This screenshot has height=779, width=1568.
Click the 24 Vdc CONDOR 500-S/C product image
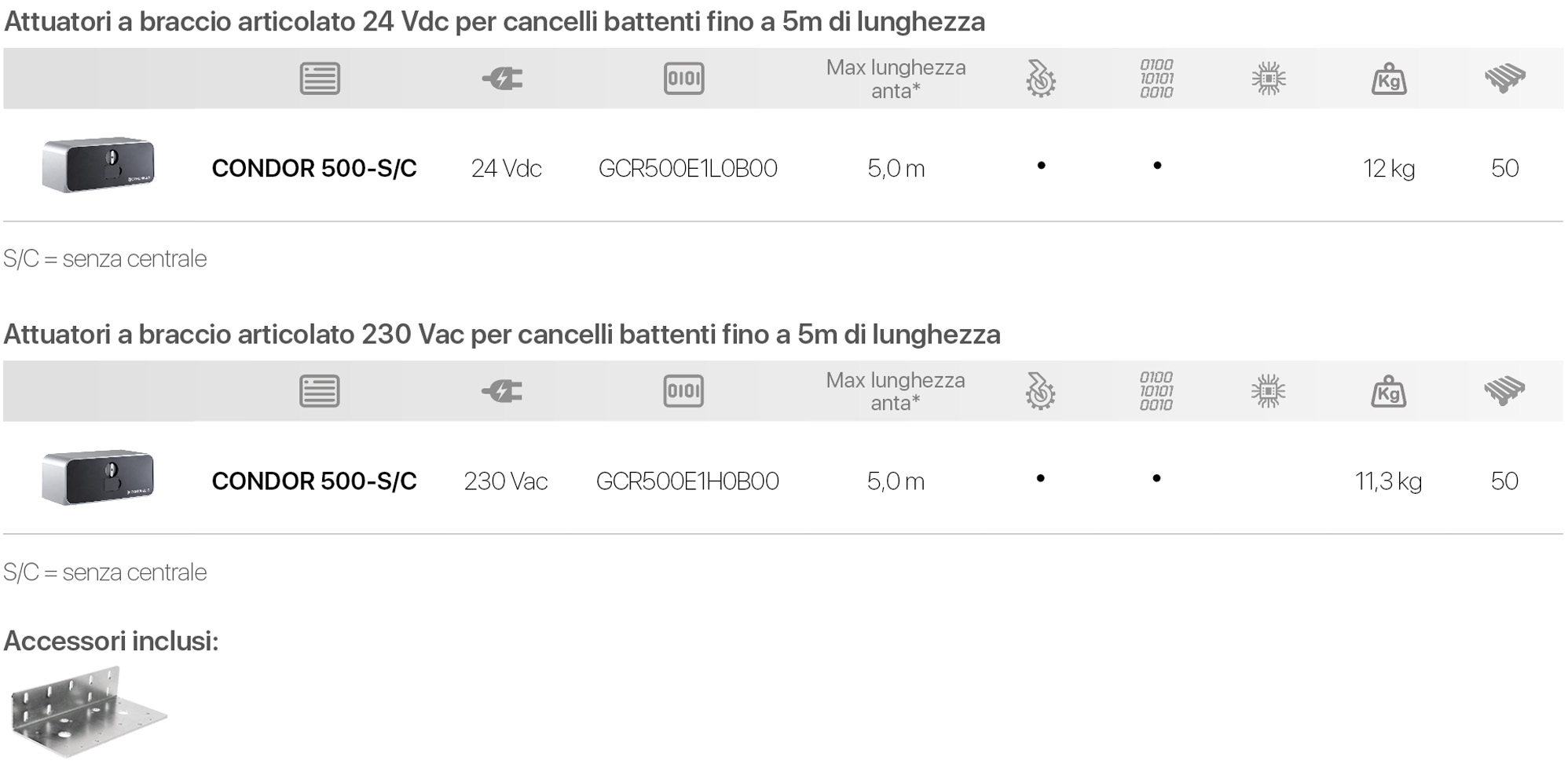click(98, 165)
